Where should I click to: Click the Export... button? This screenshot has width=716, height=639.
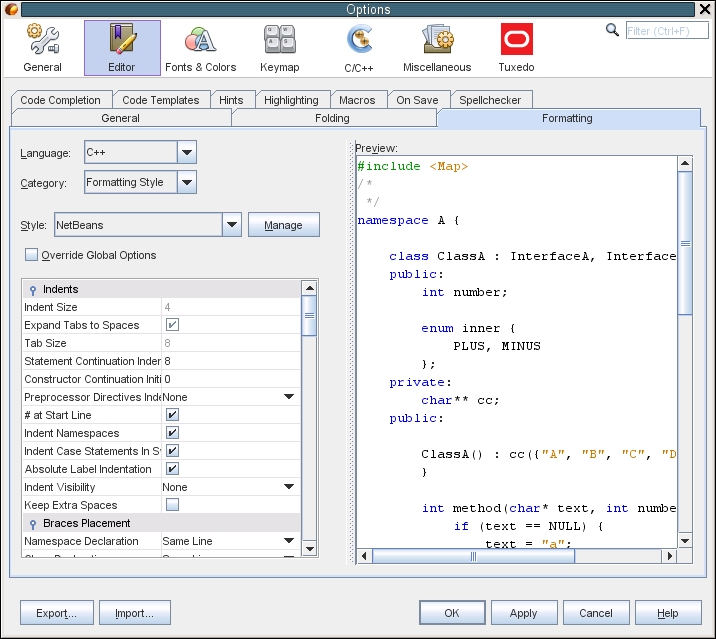[x=57, y=613]
